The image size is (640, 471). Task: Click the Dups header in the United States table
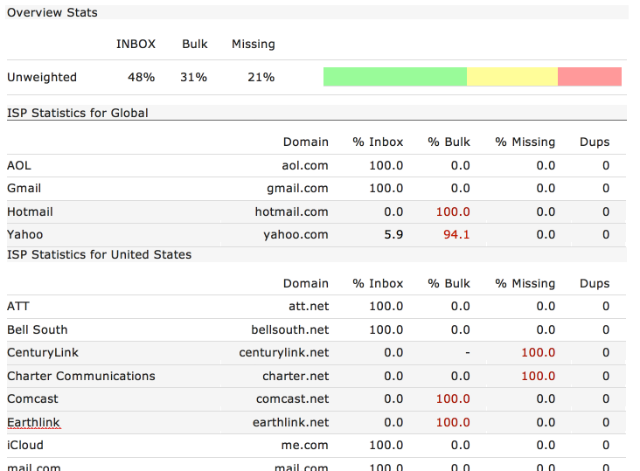[x=595, y=284]
